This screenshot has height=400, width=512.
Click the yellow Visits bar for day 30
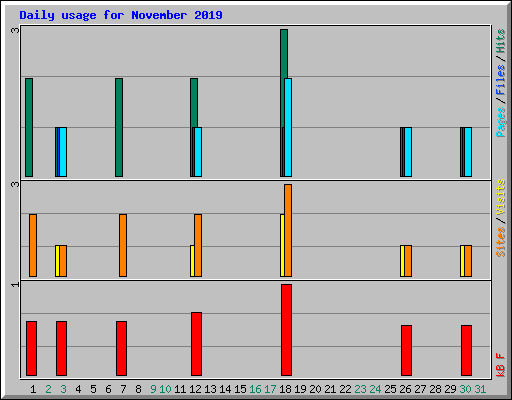[x=462, y=261]
